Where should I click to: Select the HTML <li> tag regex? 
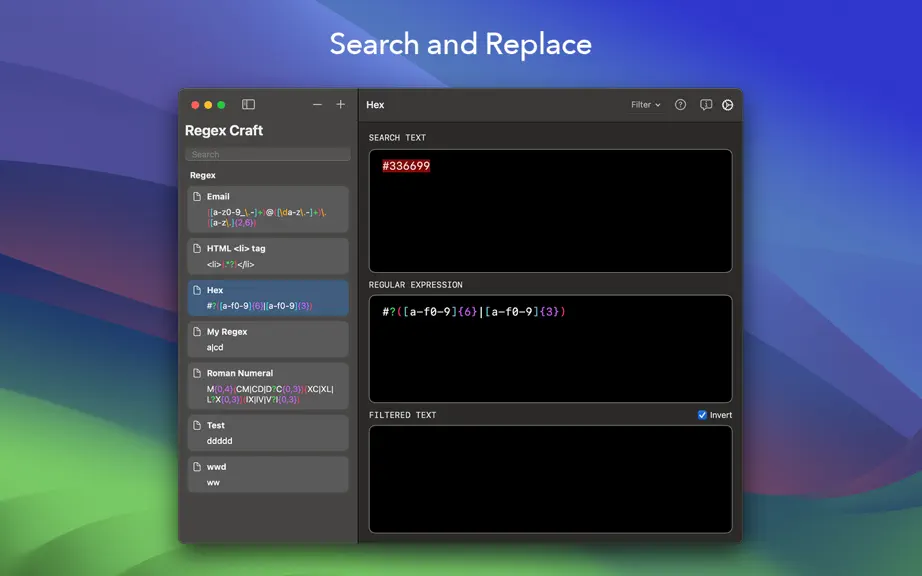pyautogui.click(x=268, y=256)
